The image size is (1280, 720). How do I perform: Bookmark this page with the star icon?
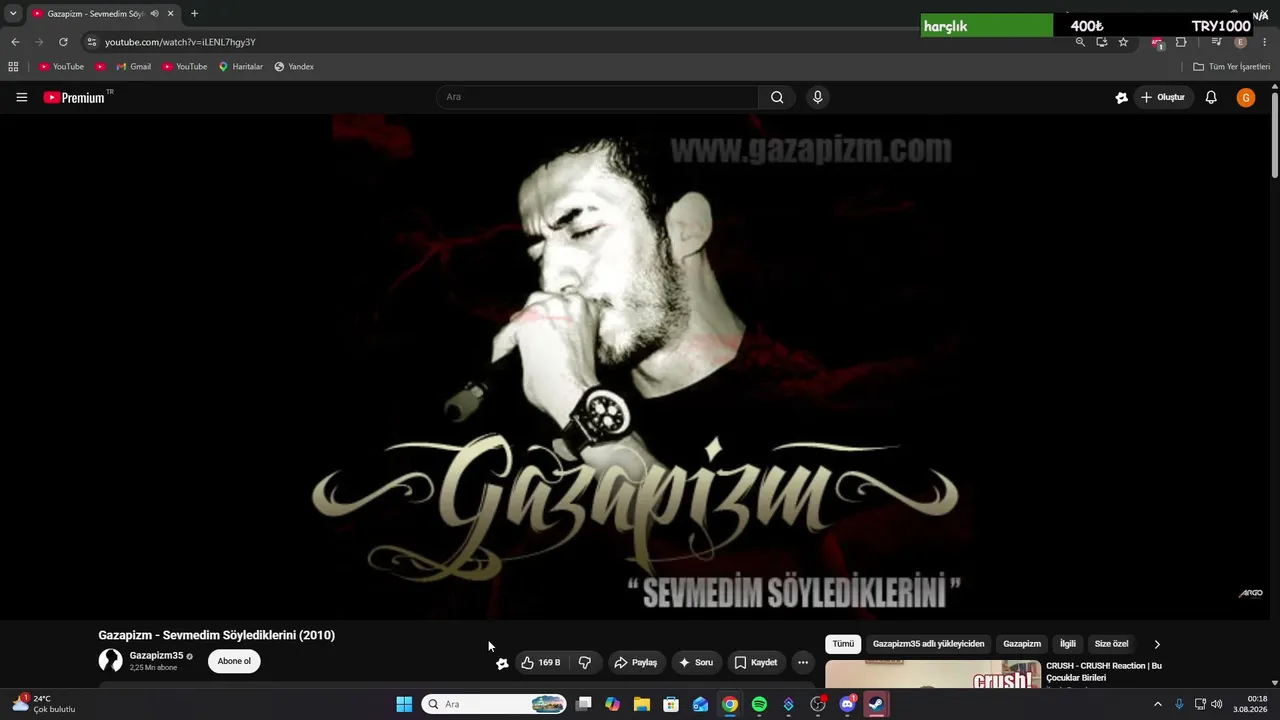(1123, 42)
